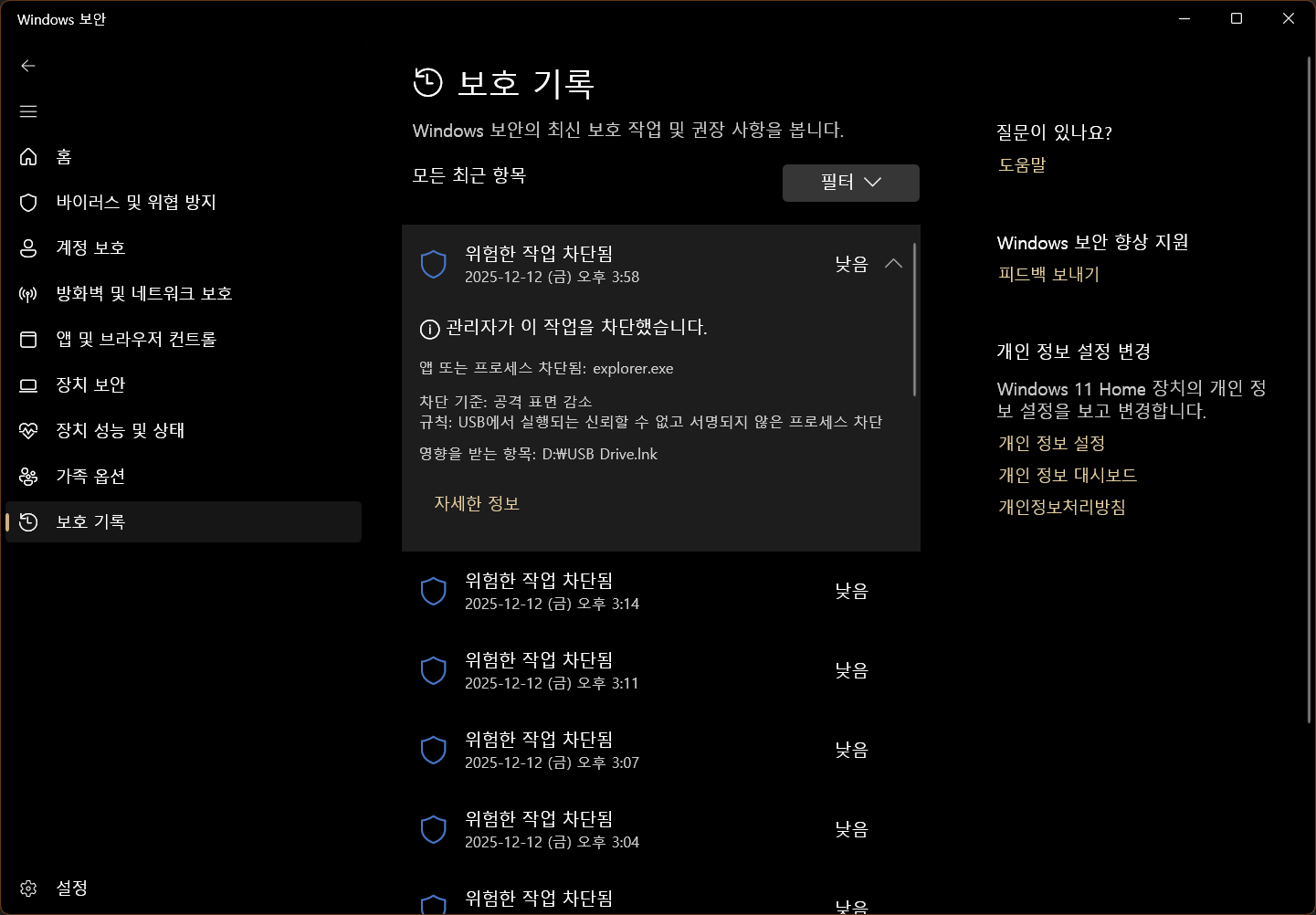
Task: Maximize the Windows 보안 window
Action: click(x=1237, y=18)
